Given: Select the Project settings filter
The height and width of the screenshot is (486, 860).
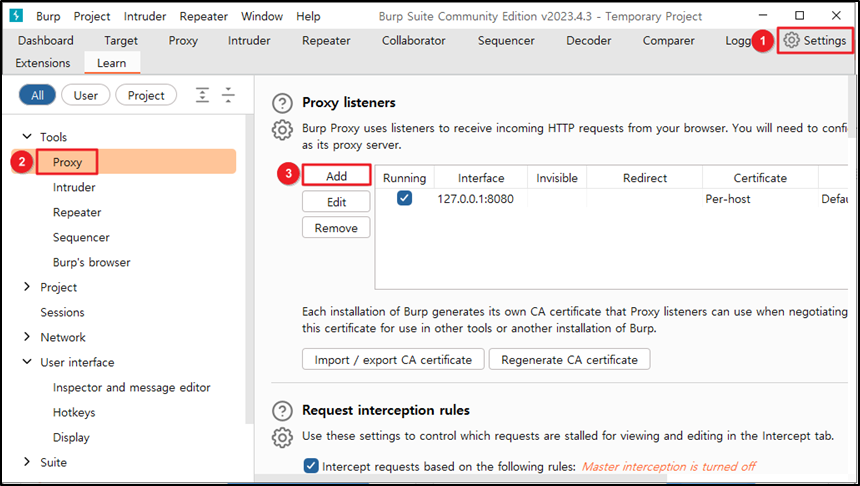Looking at the screenshot, I should (x=146, y=95).
